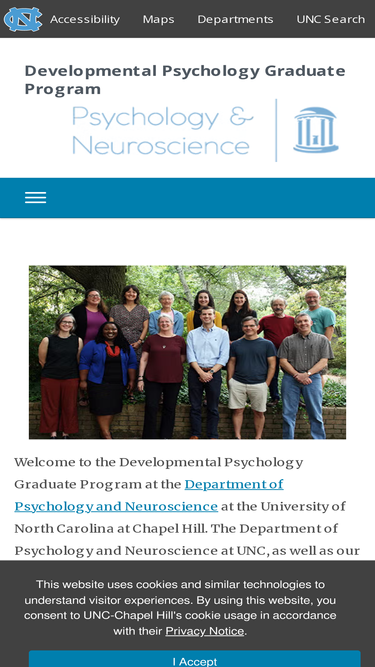Click the vertical divider beside the Old Well

pos(276,130)
